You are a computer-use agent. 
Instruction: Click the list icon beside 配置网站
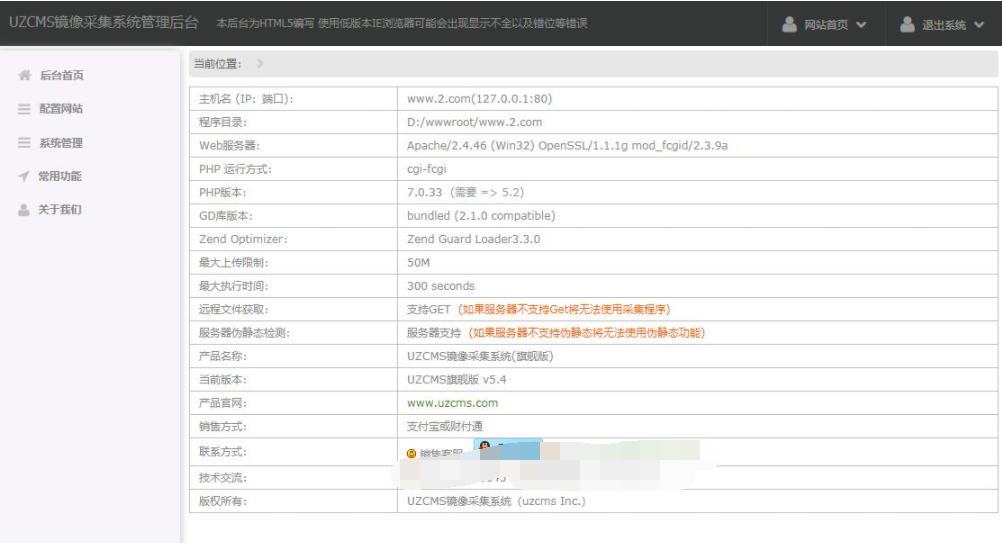tap(24, 109)
